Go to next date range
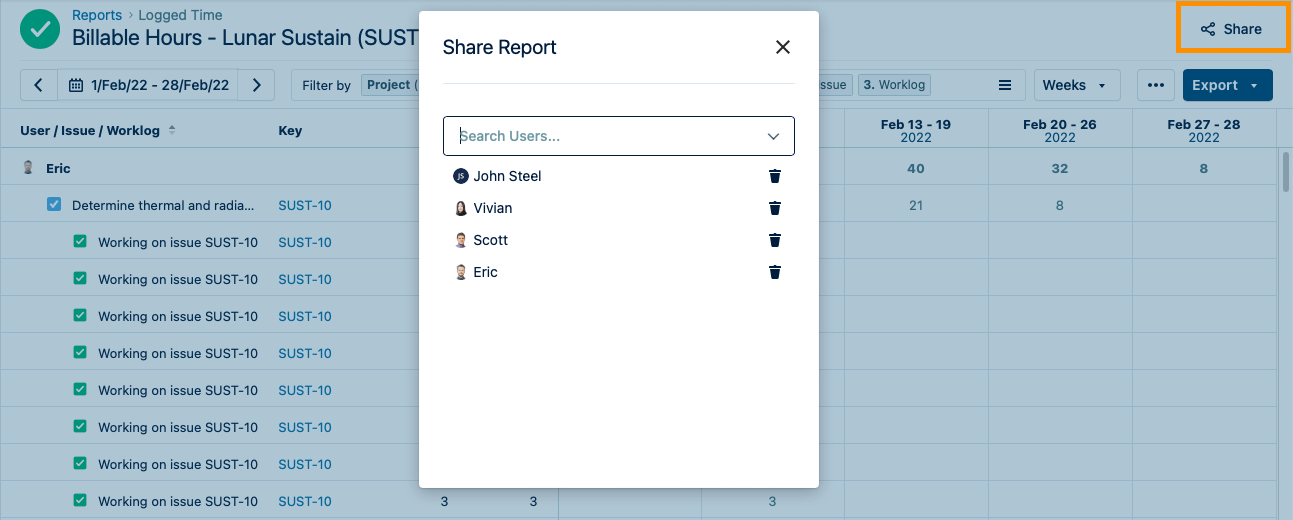 coord(256,85)
